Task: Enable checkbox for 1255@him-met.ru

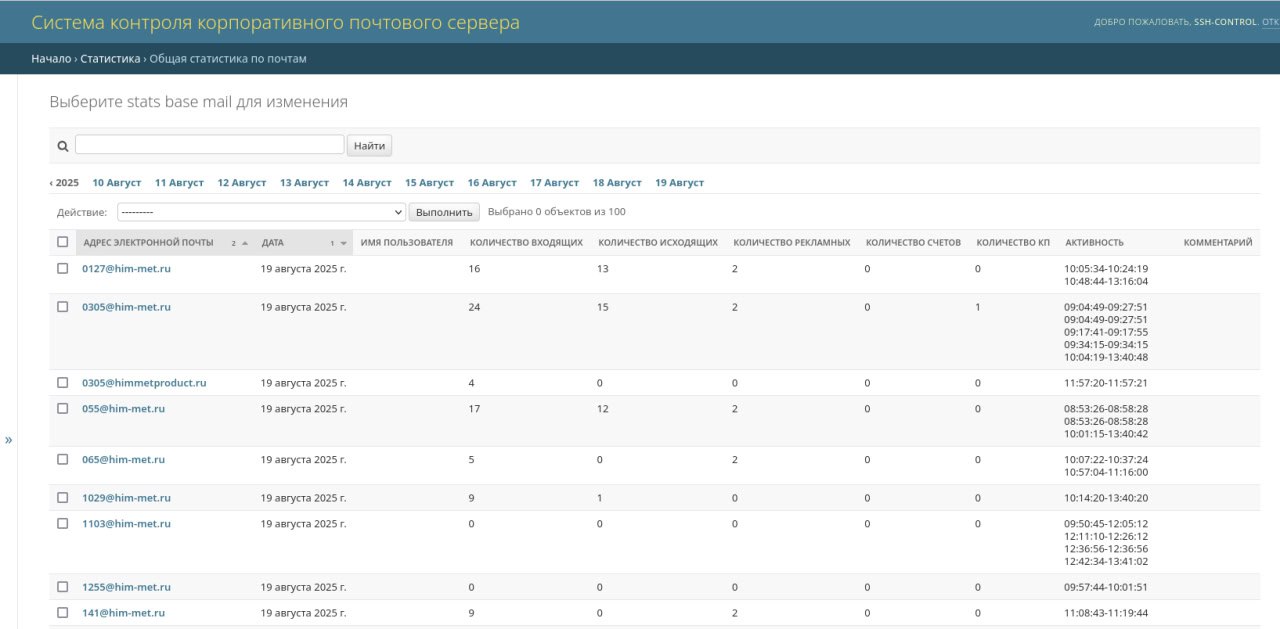Action: click(63, 587)
